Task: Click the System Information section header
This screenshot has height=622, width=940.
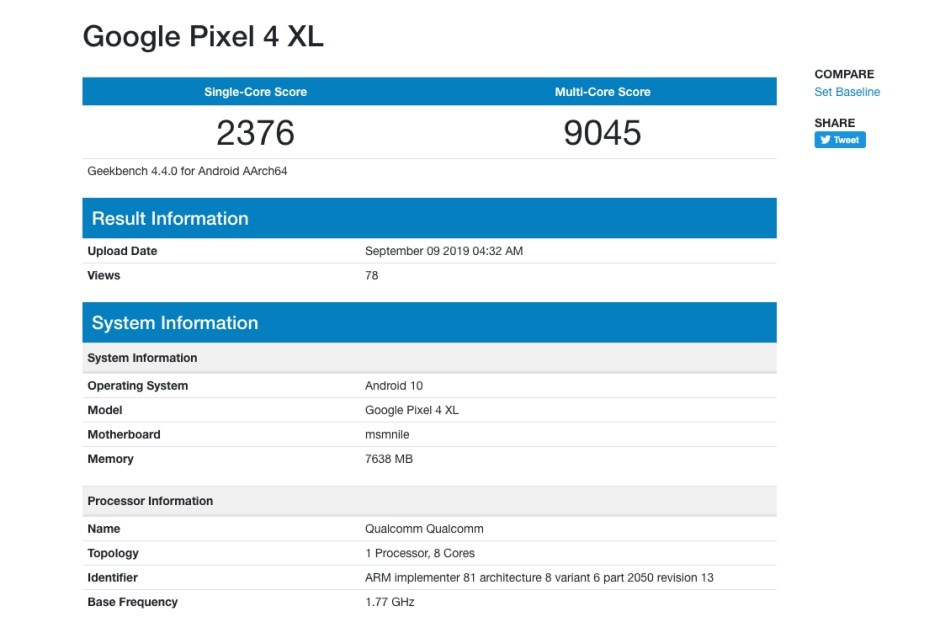Action: [x=174, y=322]
